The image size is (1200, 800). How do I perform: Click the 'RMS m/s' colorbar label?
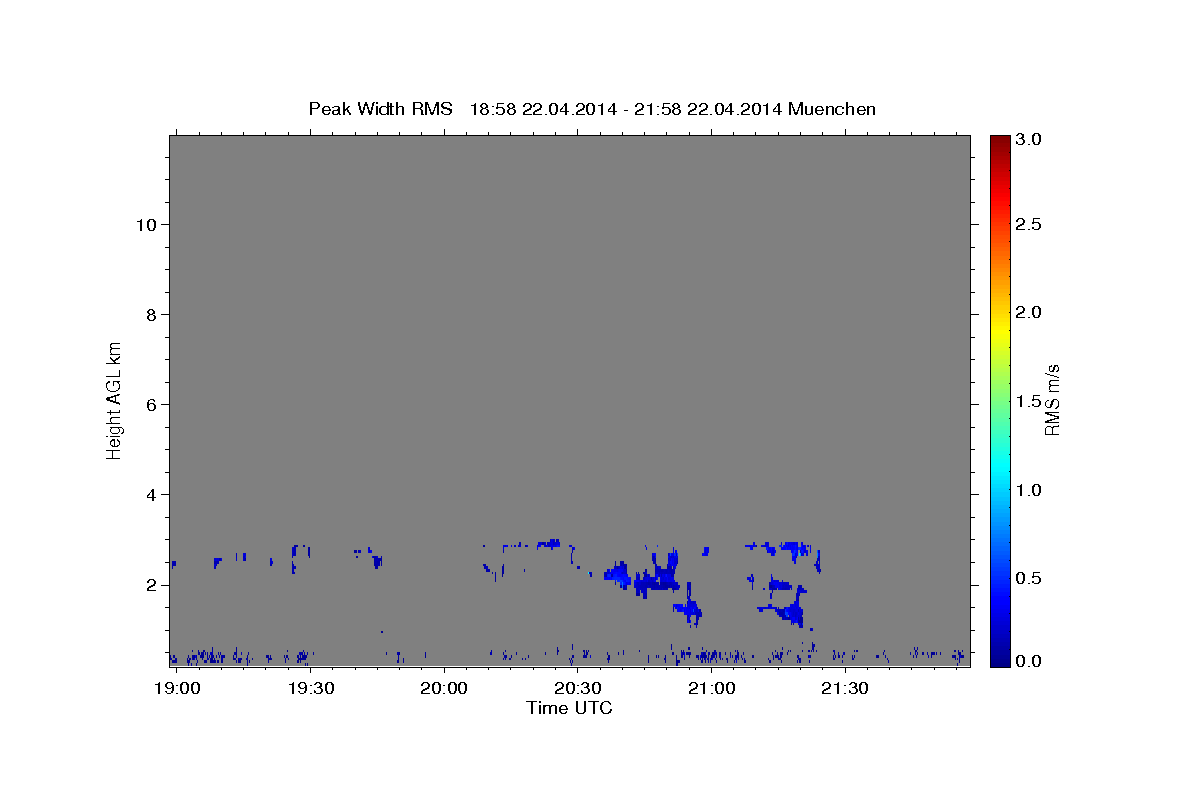click(1051, 400)
